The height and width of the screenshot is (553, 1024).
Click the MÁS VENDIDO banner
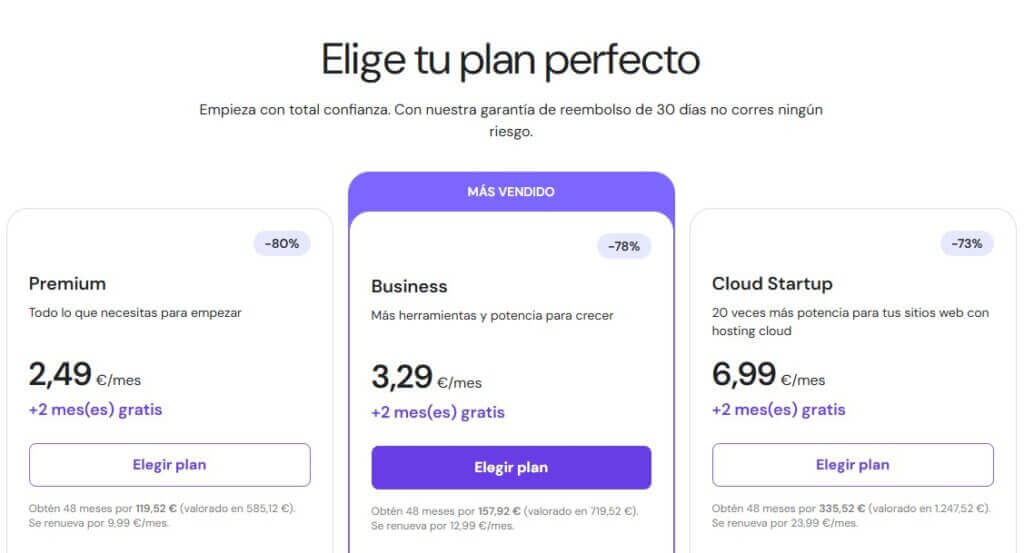coord(511,191)
